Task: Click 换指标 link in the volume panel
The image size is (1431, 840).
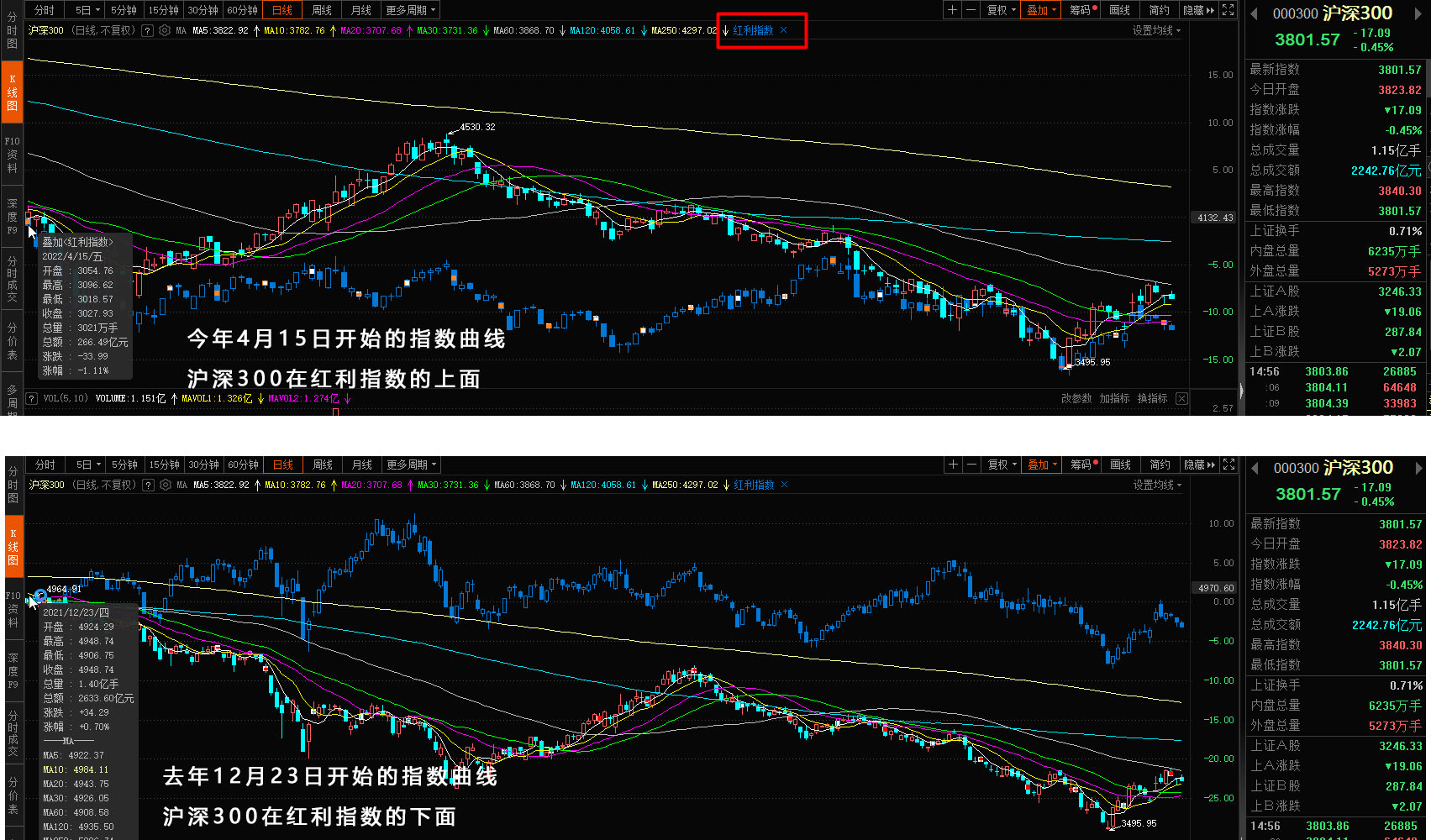Action: (x=1152, y=399)
